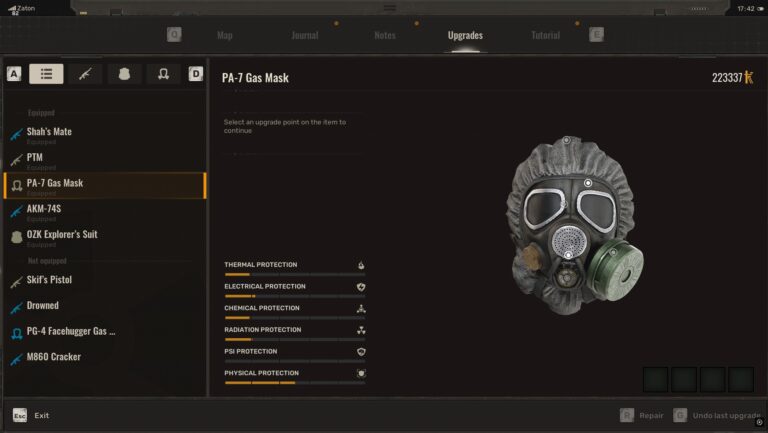Click the shotgun icon beside M860 Cracker

click(16, 359)
